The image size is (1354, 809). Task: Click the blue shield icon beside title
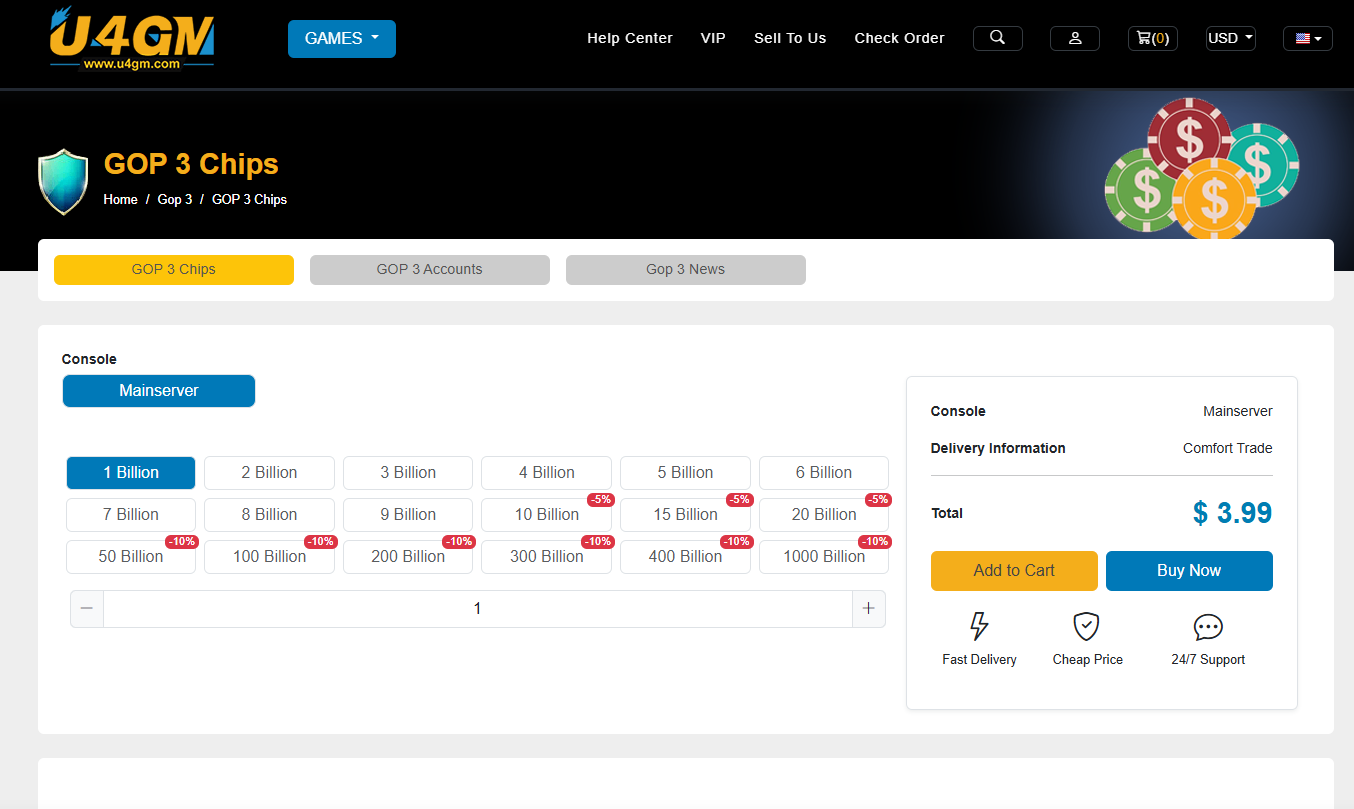tap(63, 181)
